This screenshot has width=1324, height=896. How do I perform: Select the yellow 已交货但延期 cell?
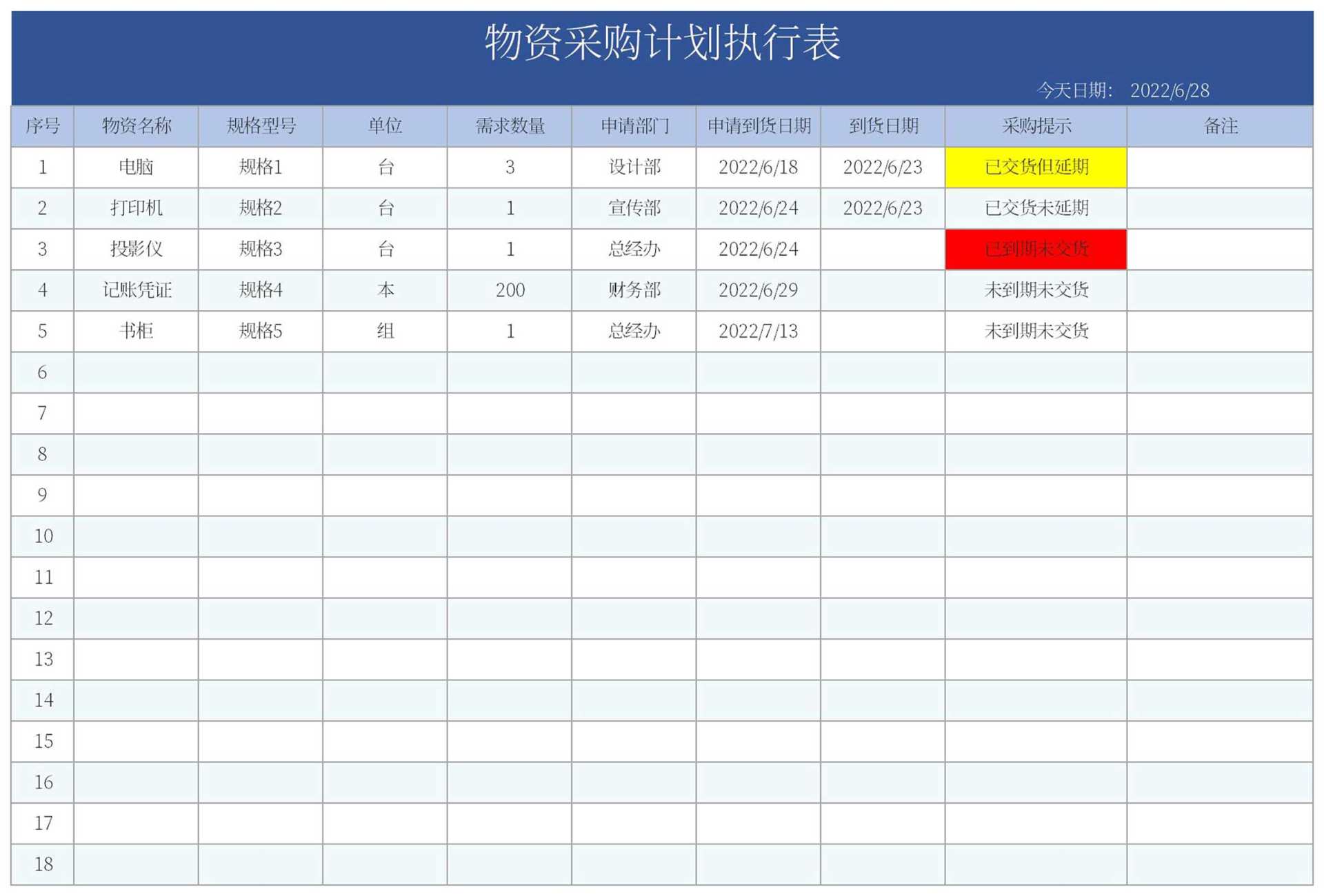(x=1036, y=167)
